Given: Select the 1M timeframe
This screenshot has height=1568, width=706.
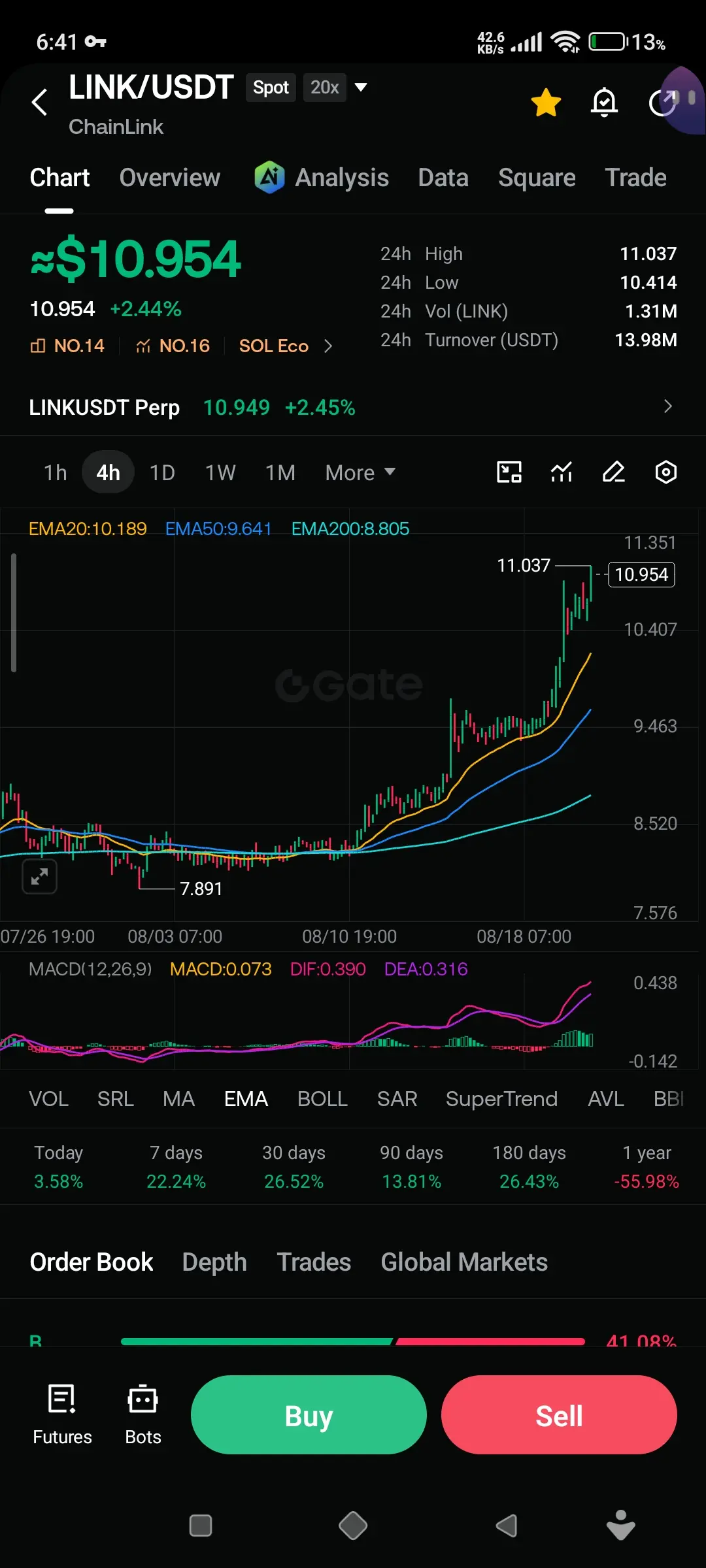Looking at the screenshot, I should [x=280, y=472].
